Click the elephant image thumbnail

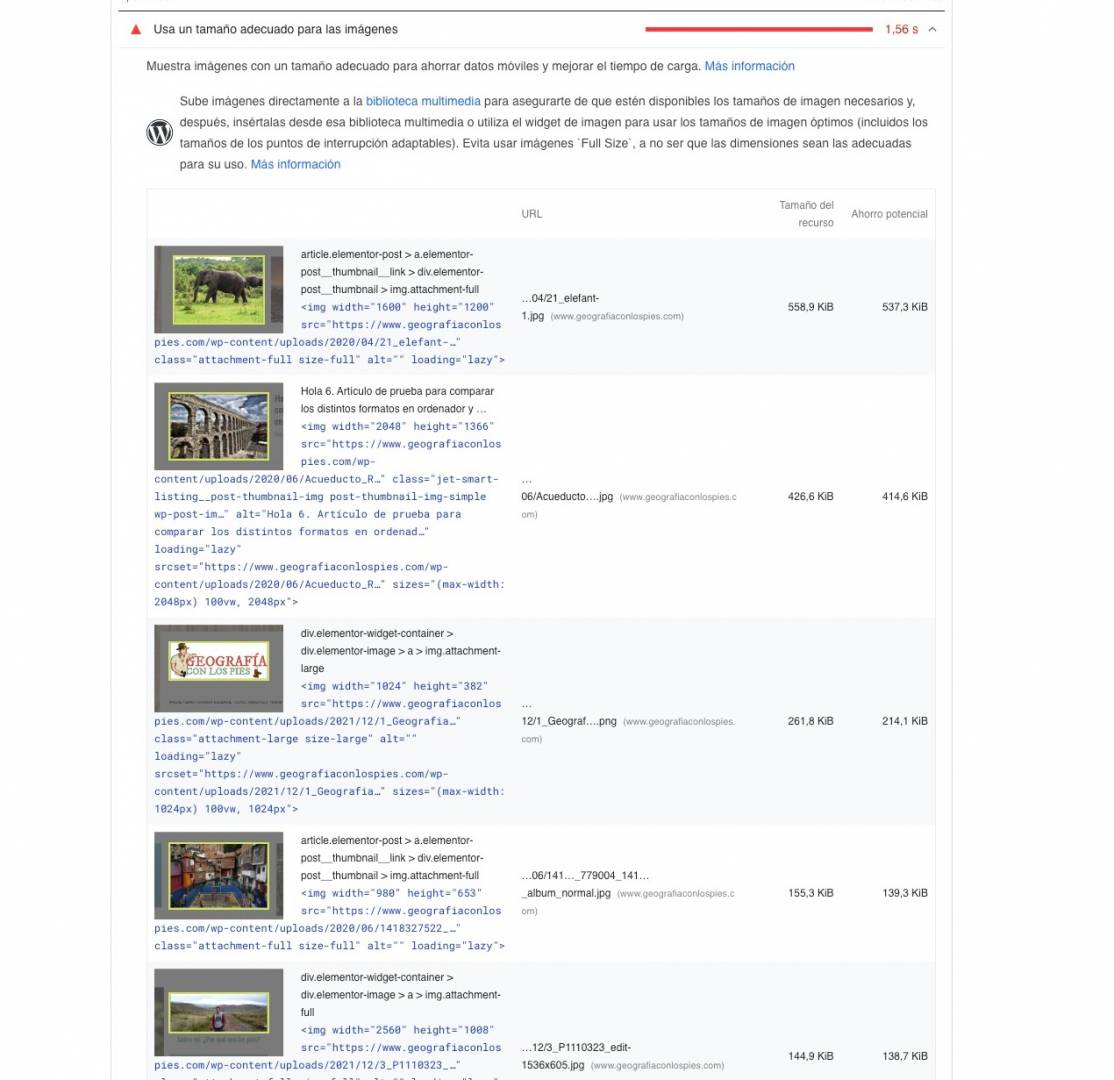pyautogui.click(x=219, y=289)
